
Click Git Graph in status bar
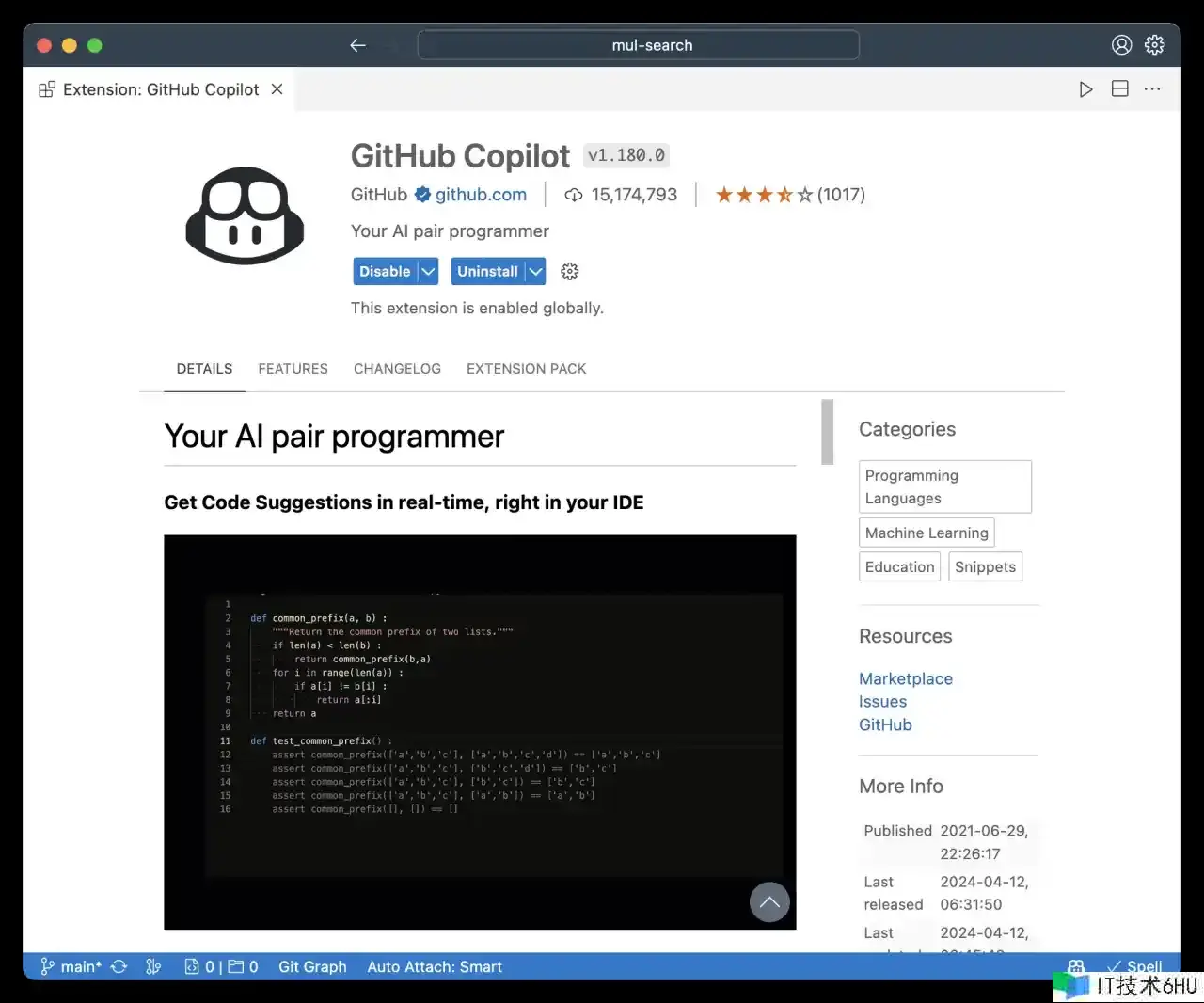pos(312,966)
